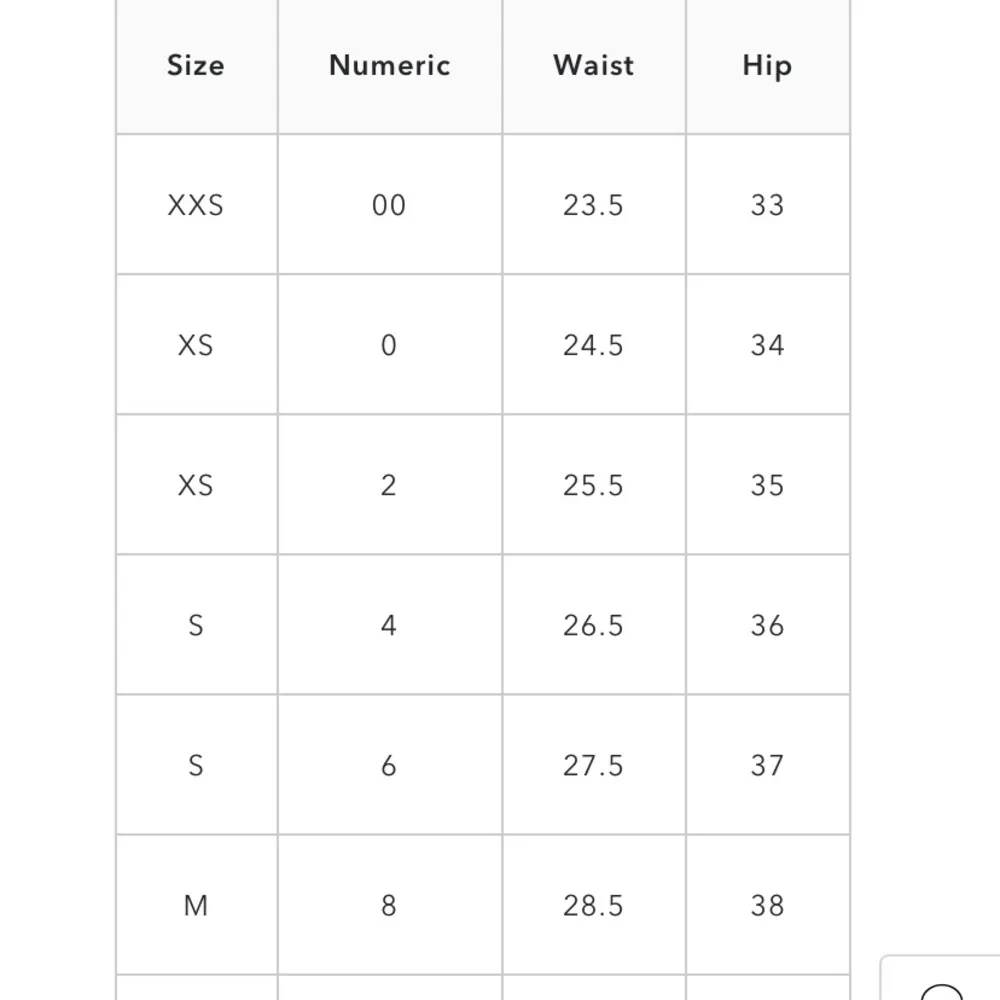The width and height of the screenshot is (1000, 1000).
Task: Click the M size cell
Action: (196, 905)
